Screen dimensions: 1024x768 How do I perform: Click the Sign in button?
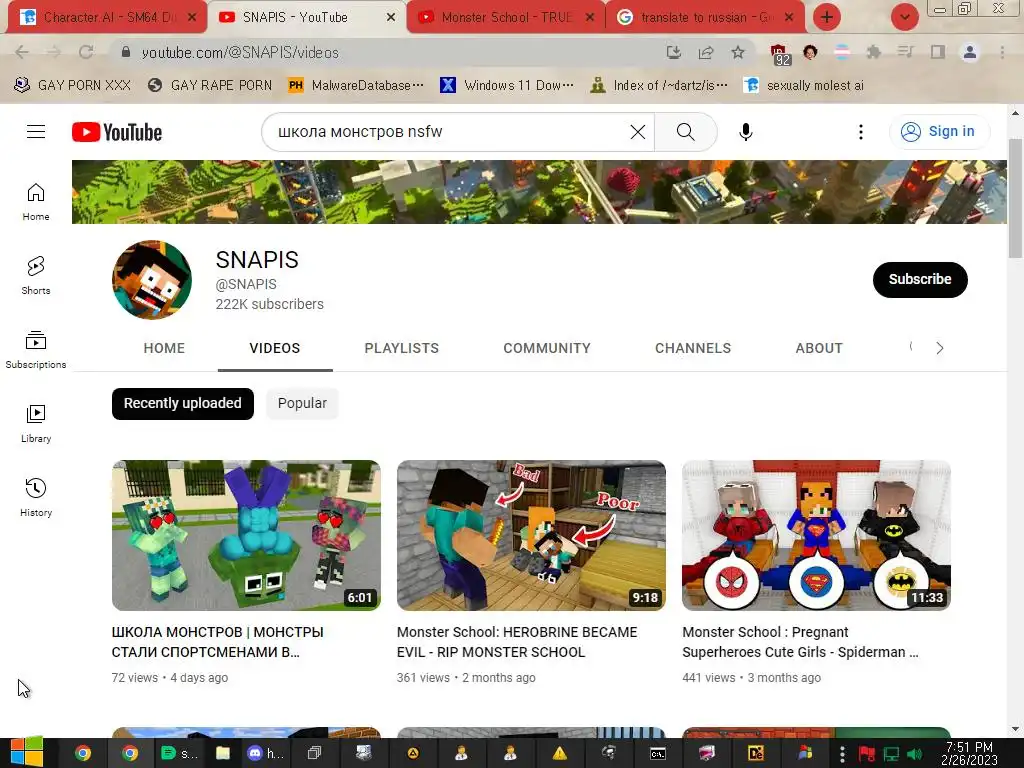[939, 131]
